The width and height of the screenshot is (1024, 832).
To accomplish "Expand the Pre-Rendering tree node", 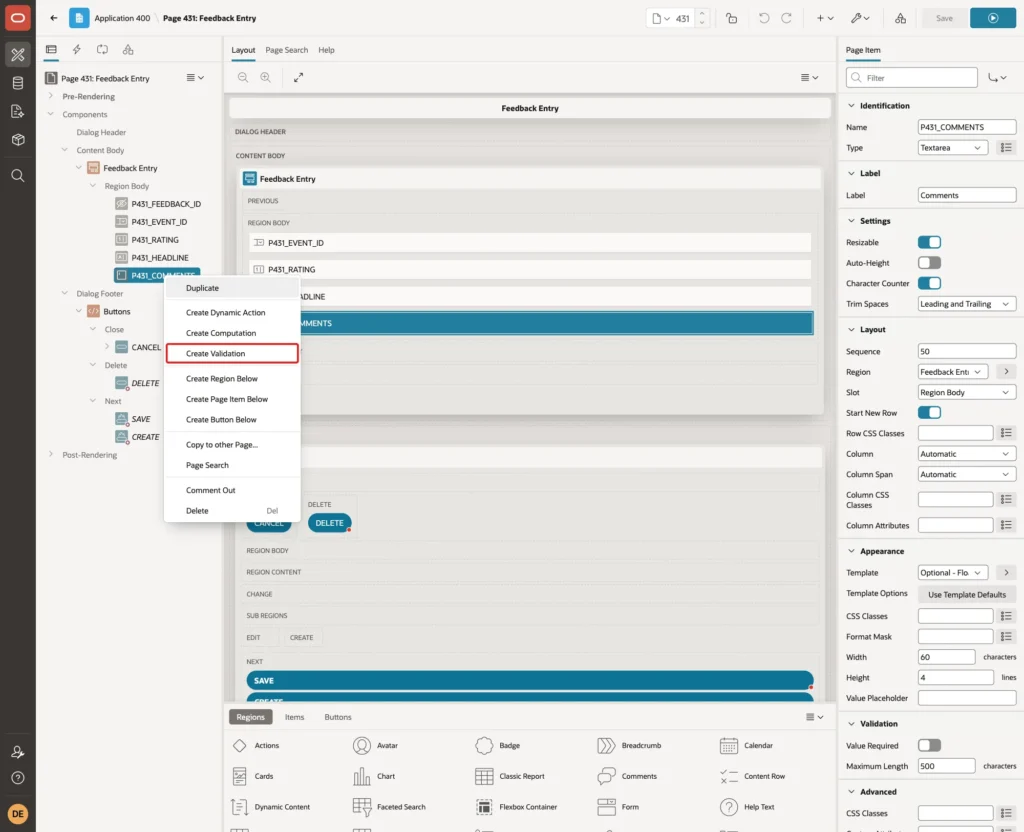I will [x=50, y=96].
